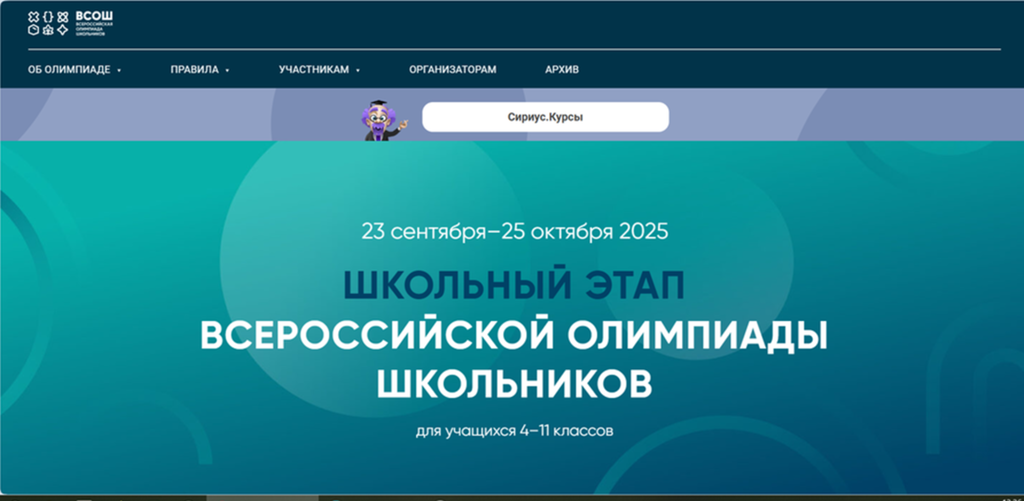The image size is (1024, 501).
Task: Open the Архив section
Action: pyautogui.click(x=561, y=70)
